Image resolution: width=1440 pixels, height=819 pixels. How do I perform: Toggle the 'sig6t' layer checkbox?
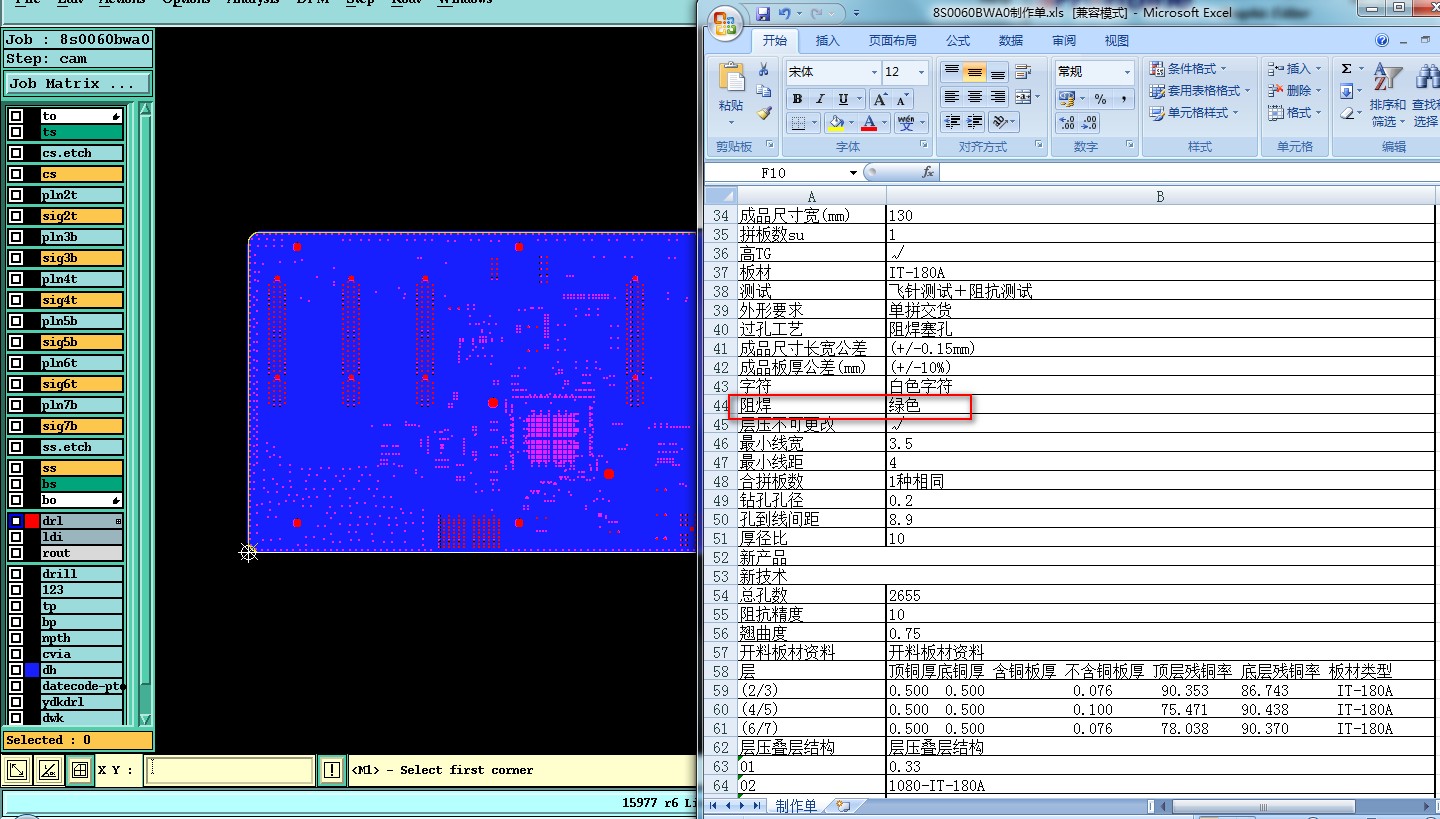16,384
